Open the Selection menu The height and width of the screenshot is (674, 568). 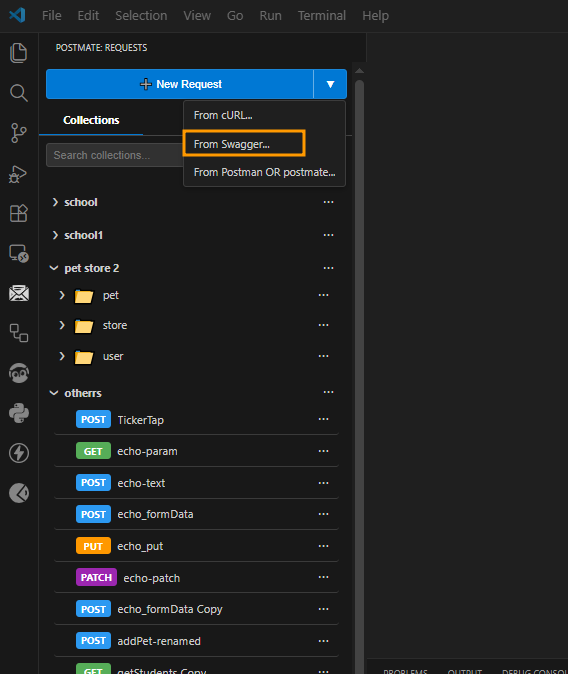pyautogui.click(x=141, y=15)
